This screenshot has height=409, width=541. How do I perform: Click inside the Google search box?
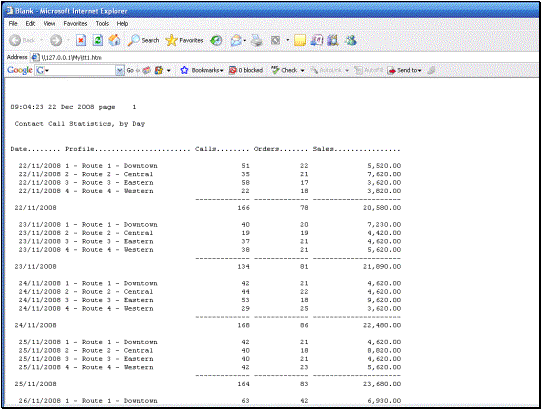pos(80,70)
